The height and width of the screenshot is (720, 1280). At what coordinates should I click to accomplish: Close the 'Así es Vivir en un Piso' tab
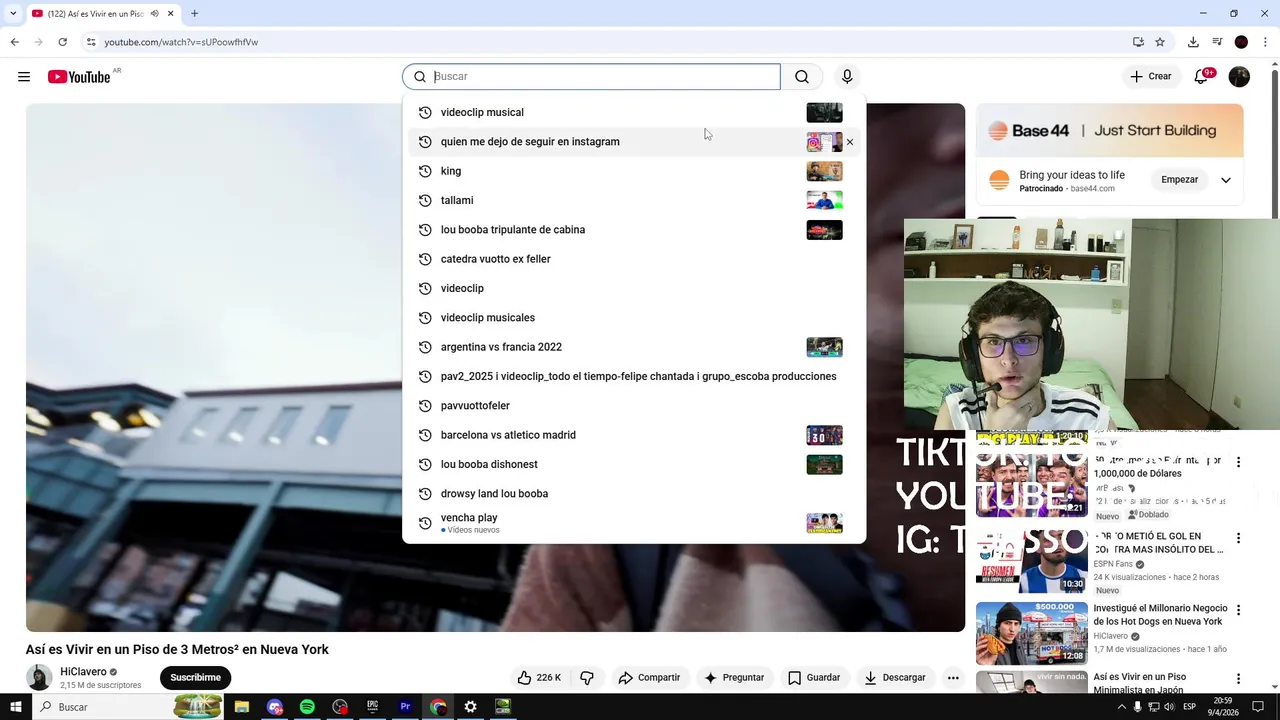(170, 14)
